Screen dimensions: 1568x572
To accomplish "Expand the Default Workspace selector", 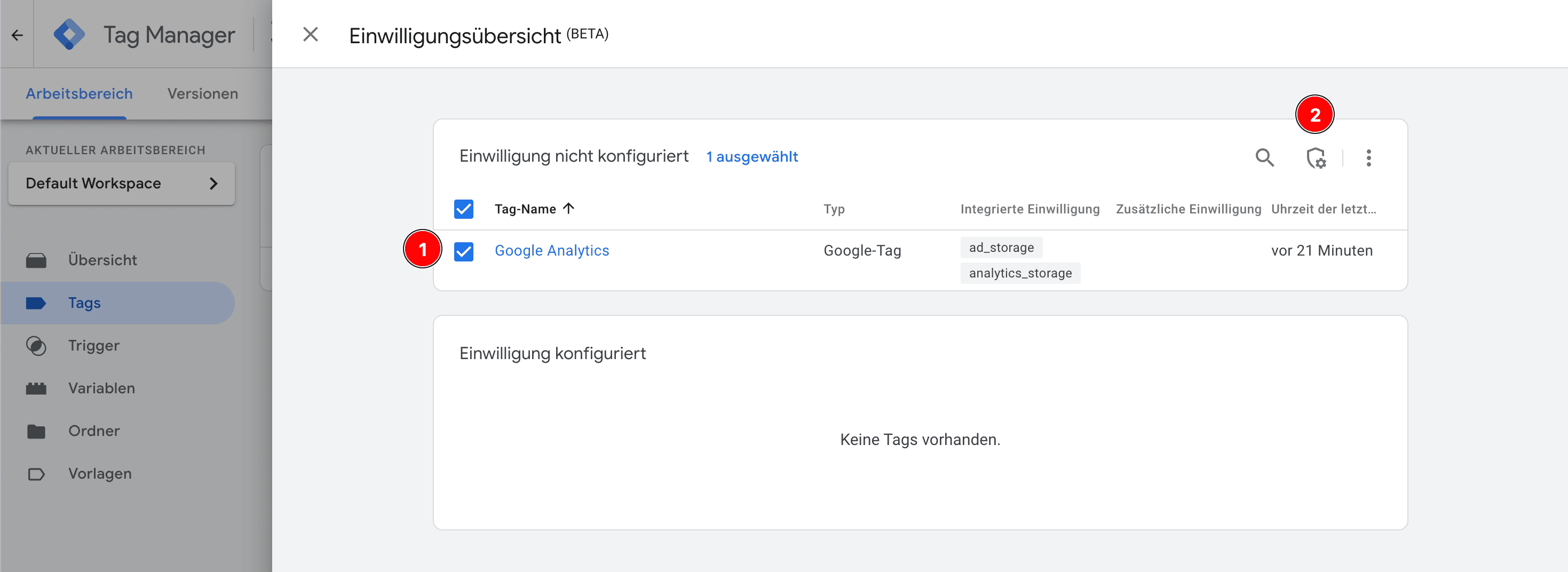I will click(x=121, y=183).
